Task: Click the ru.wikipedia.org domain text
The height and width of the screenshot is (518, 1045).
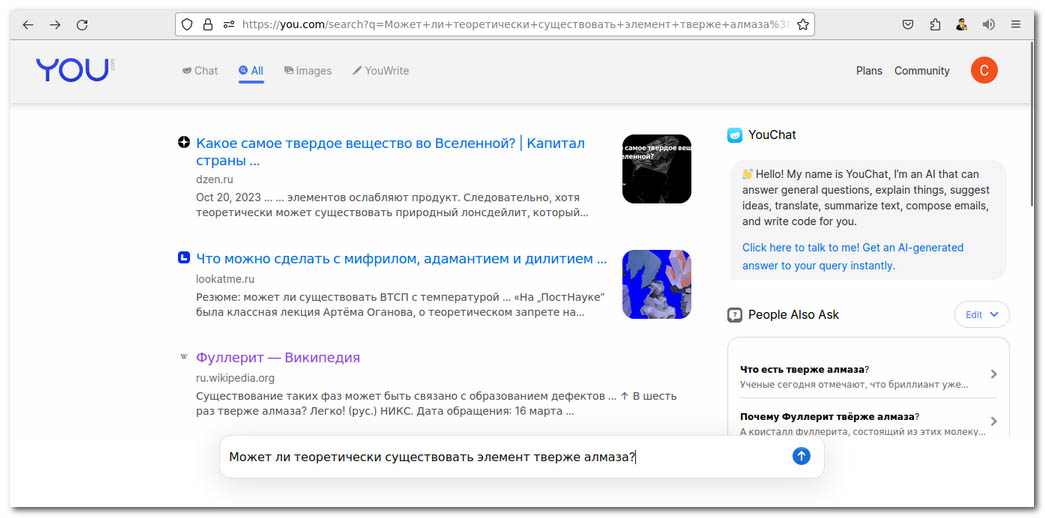Action: click(235, 378)
